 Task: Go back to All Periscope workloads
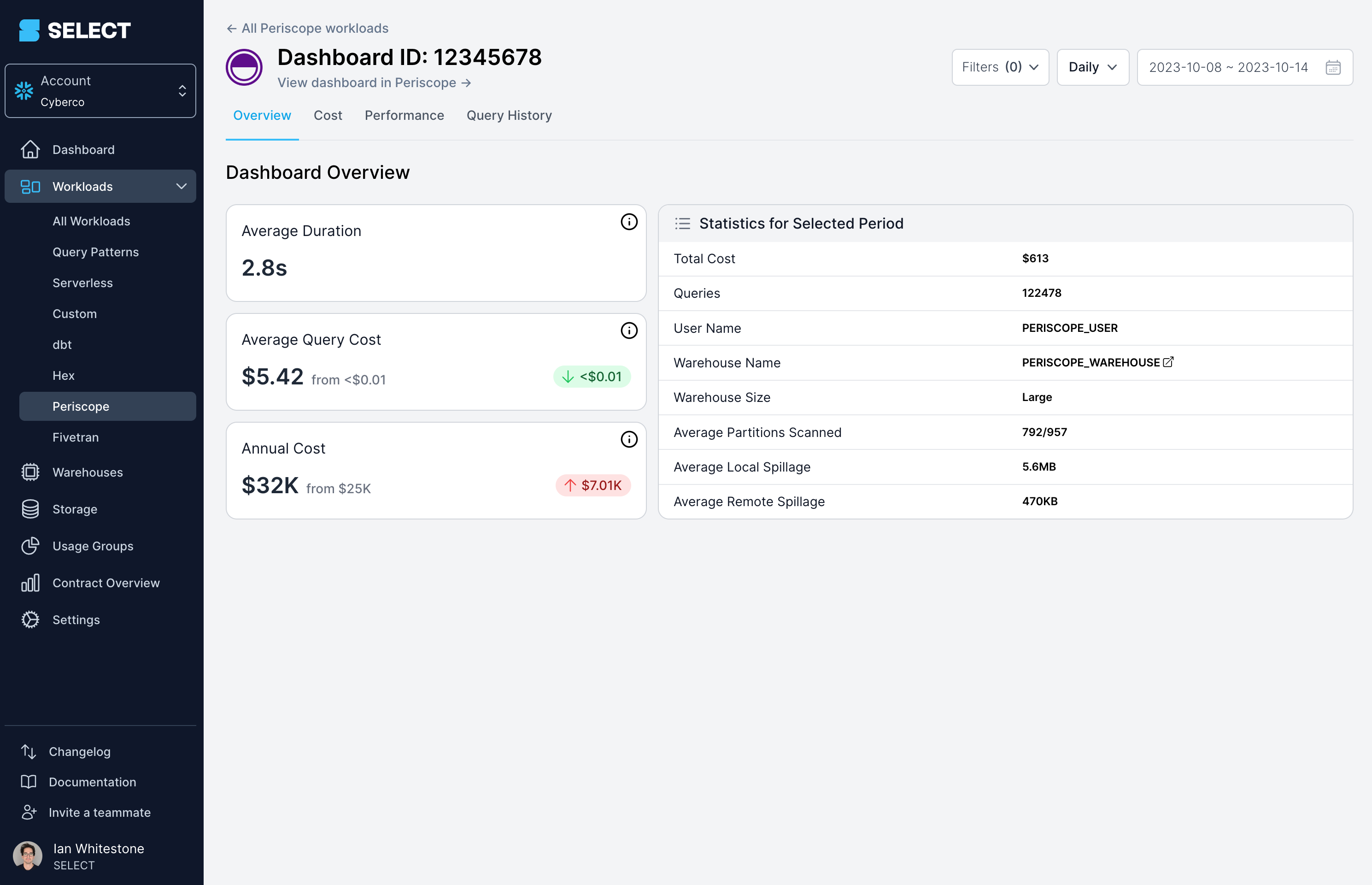tap(307, 28)
